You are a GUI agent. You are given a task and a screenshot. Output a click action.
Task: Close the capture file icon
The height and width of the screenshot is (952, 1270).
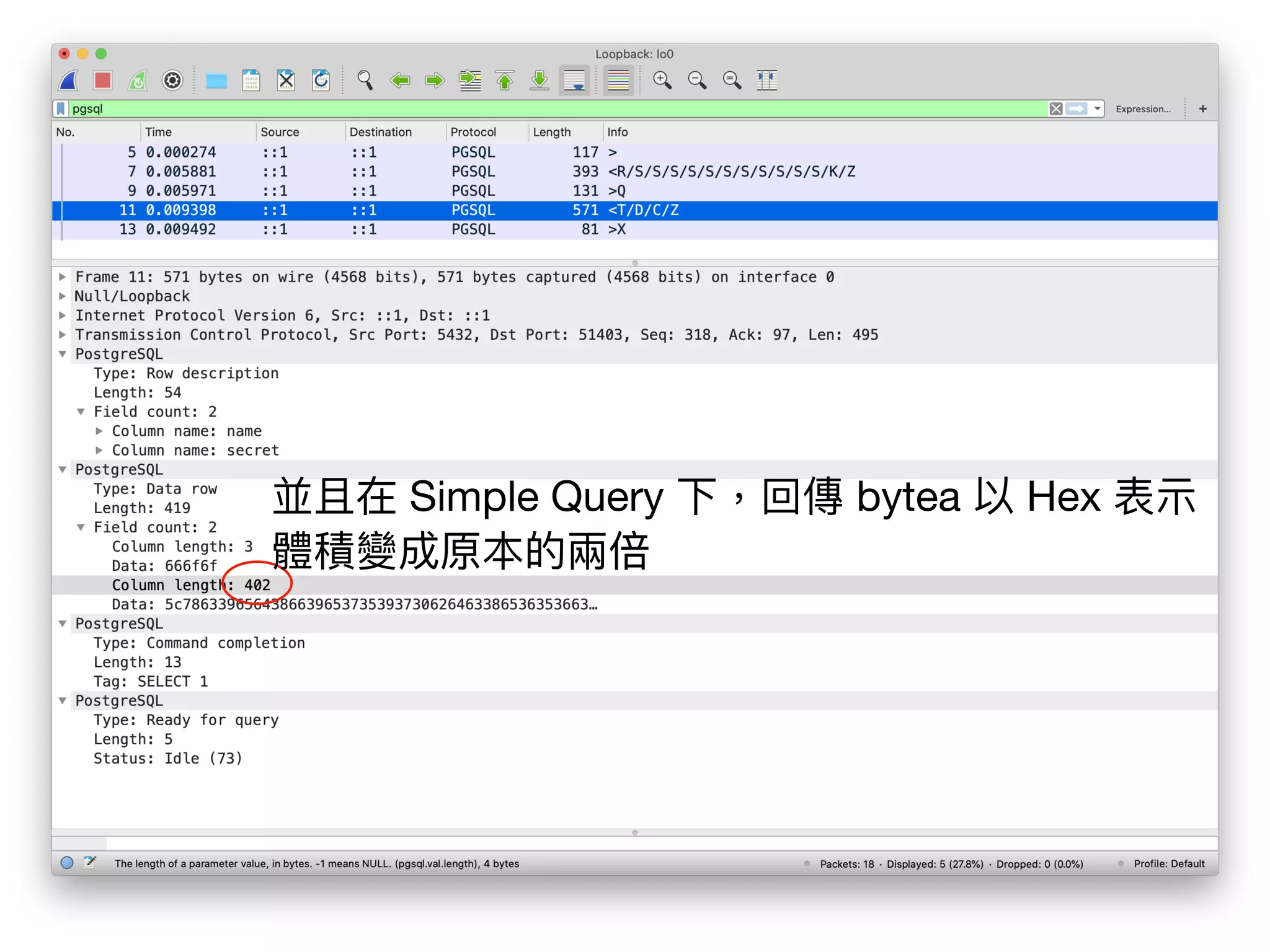(286, 80)
